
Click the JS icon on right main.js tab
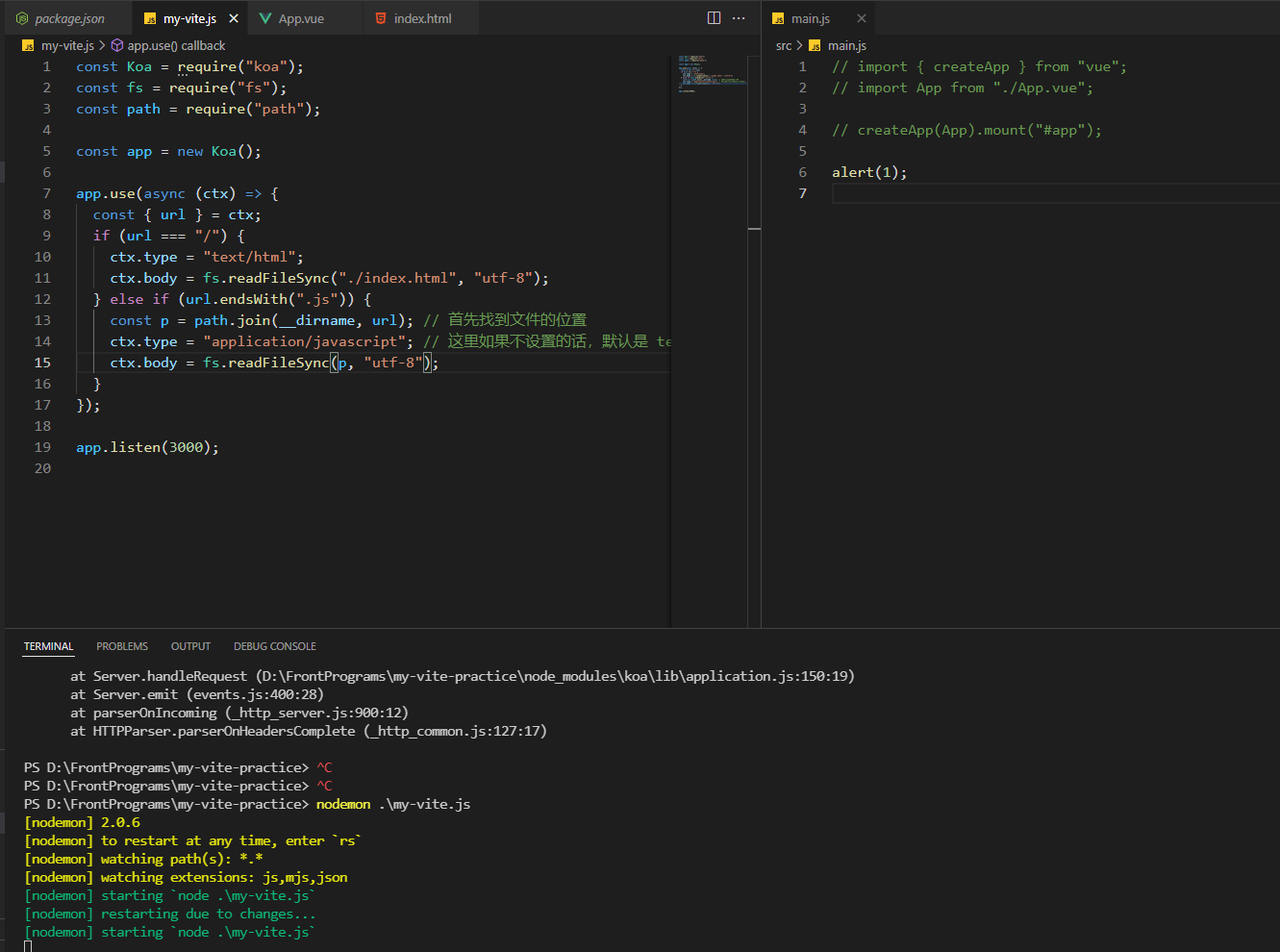tap(778, 18)
